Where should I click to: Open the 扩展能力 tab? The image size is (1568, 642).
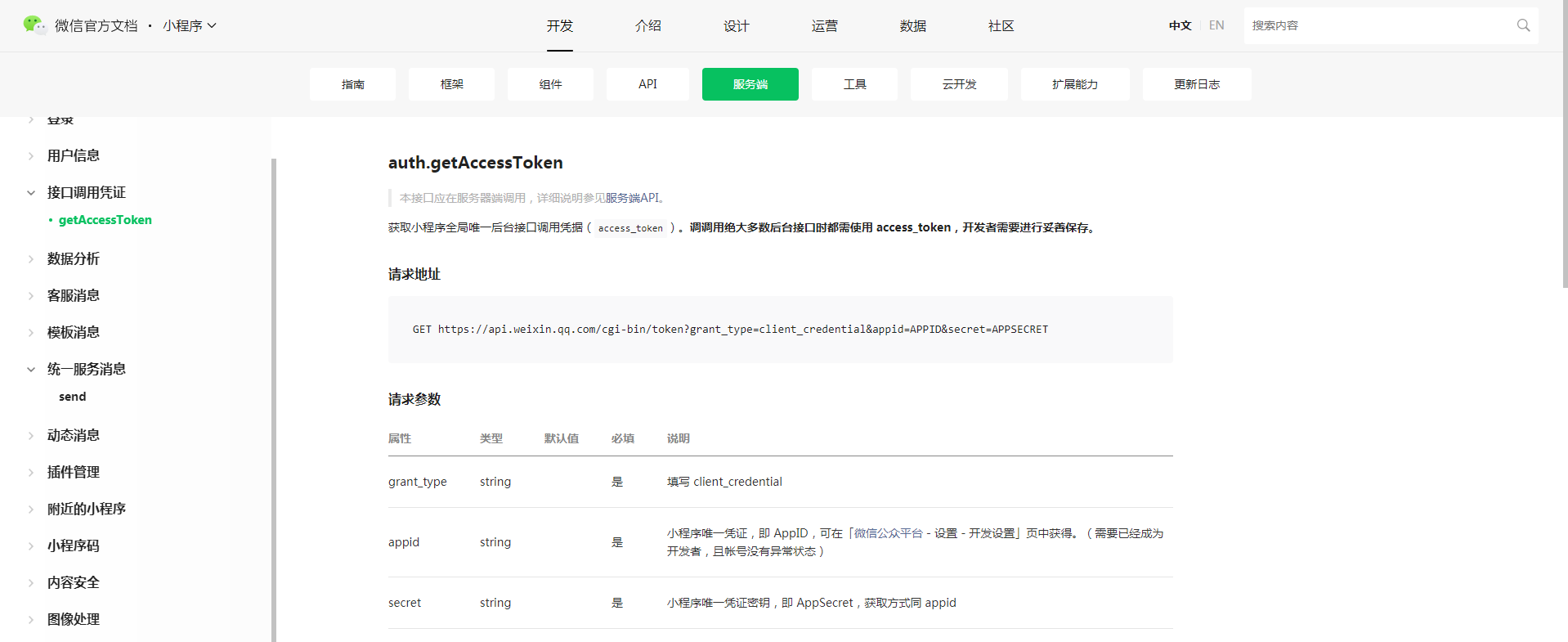point(1075,84)
